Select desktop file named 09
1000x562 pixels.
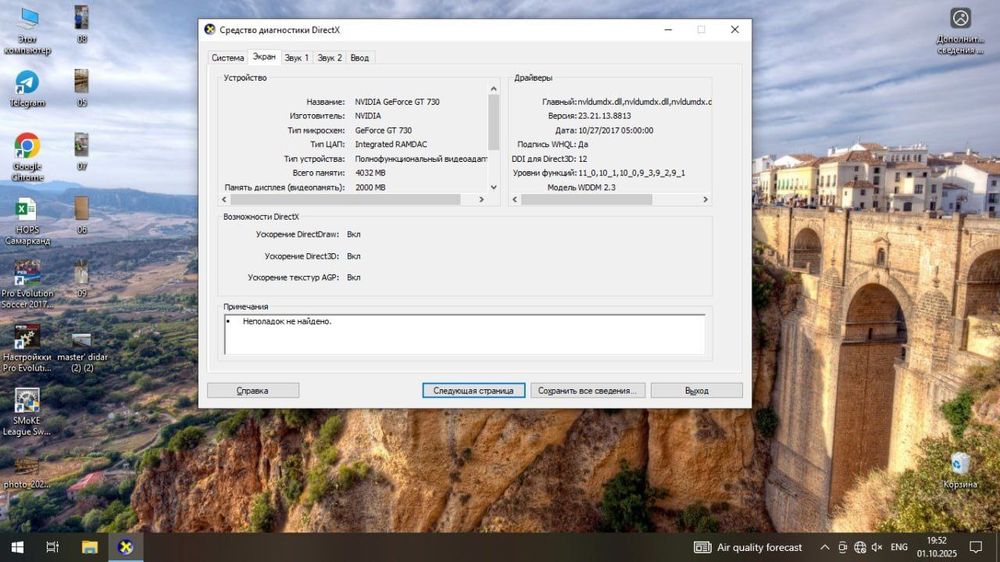click(82, 279)
